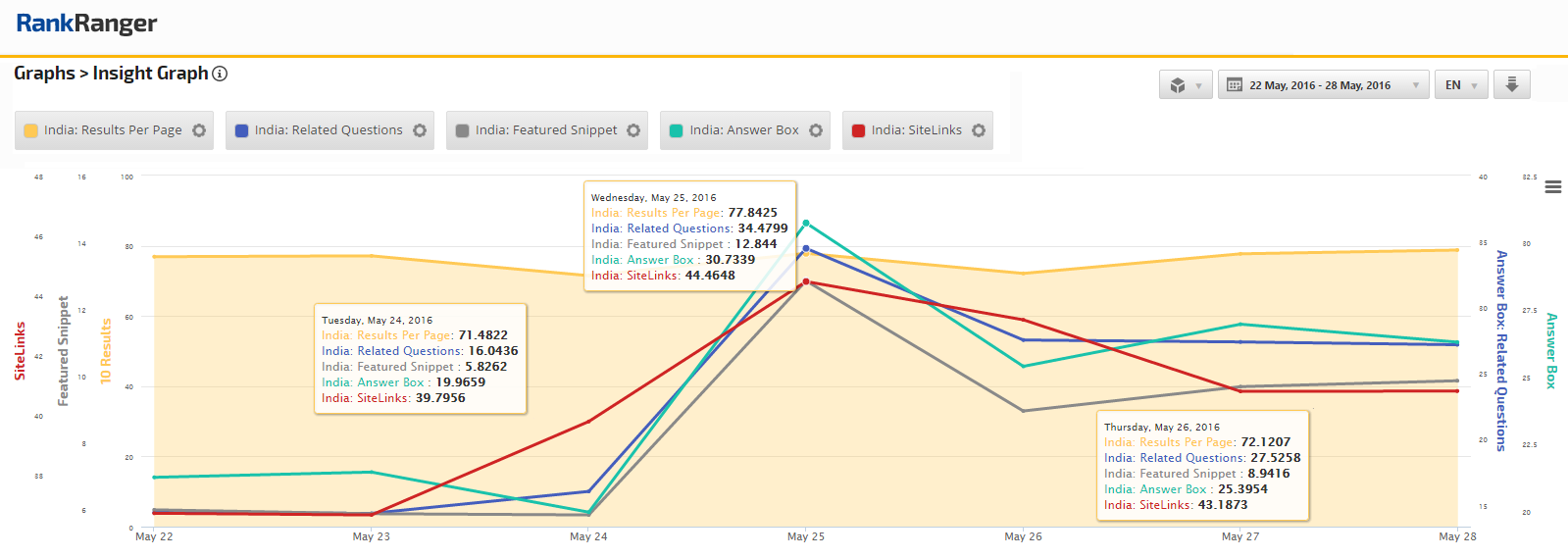Click the download arrow icon button
This screenshot has height=558, width=1568.
coord(1511,85)
